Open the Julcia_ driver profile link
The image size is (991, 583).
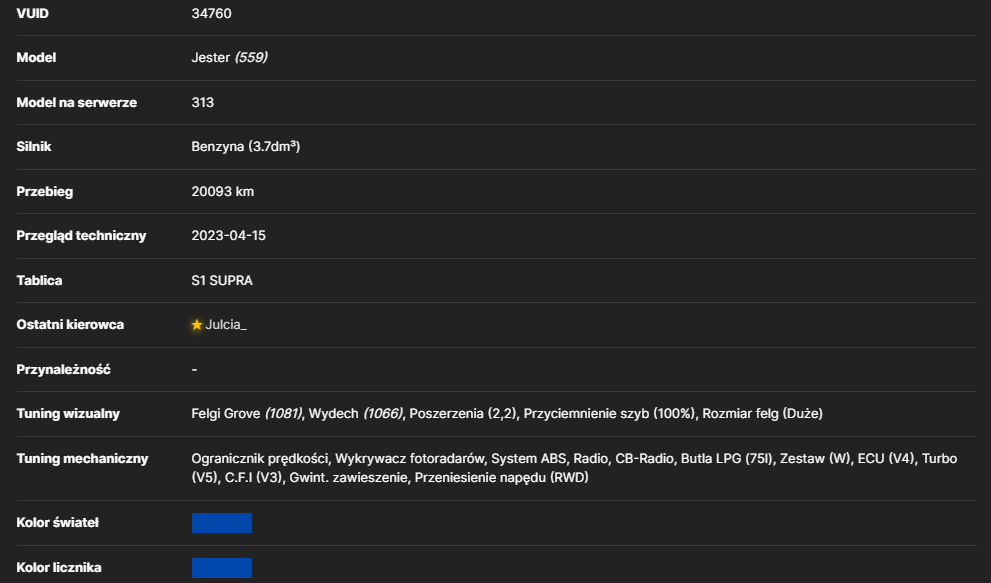pyautogui.click(x=226, y=325)
